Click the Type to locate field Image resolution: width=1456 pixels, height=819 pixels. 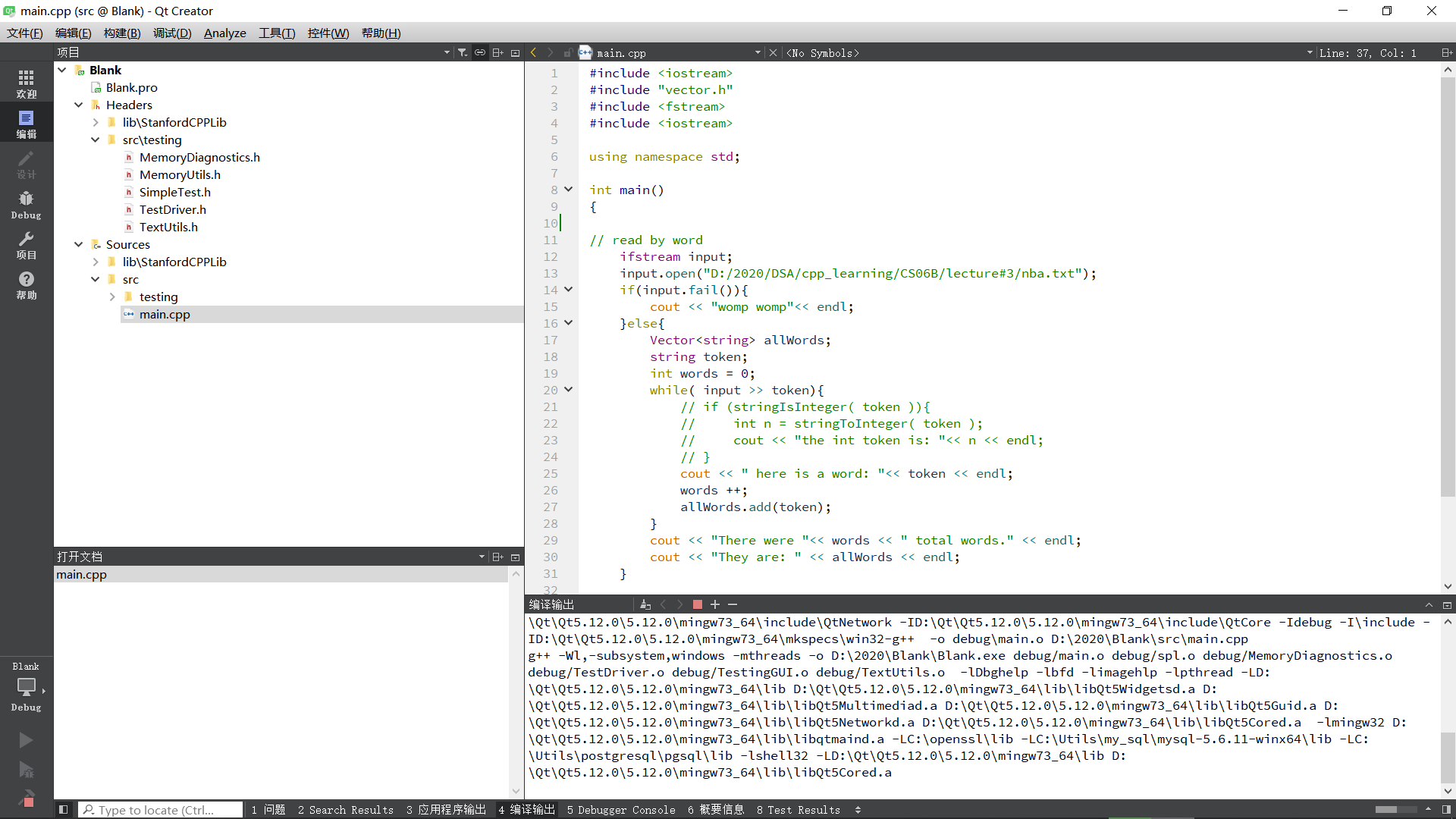click(x=161, y=810)
